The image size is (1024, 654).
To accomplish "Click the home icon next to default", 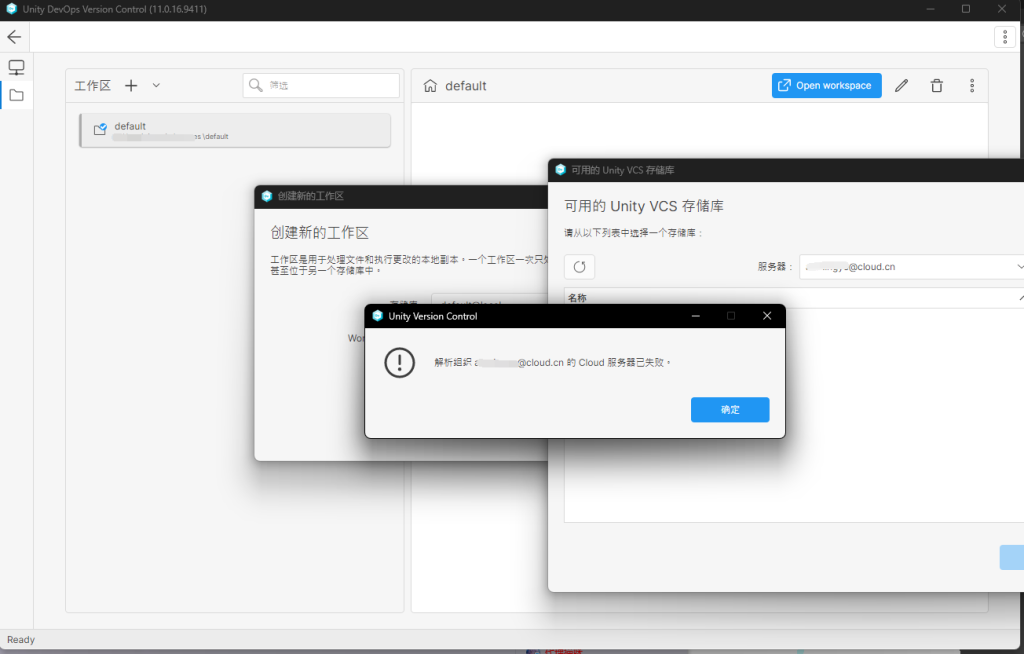I will (430, 86).
